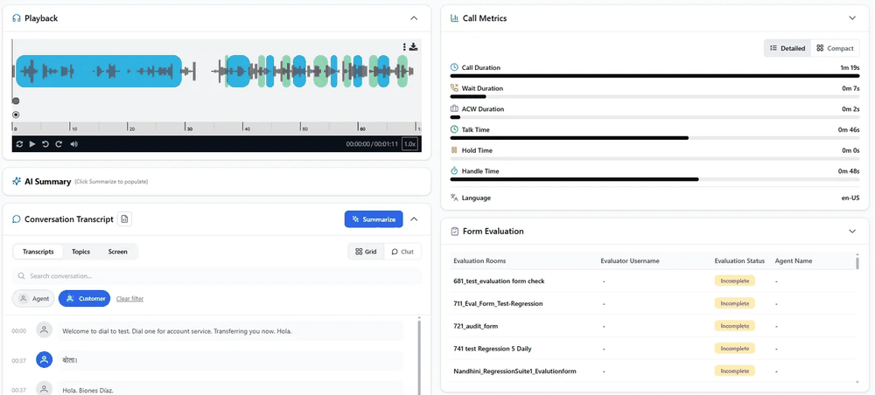Screen dimensions: 875x395
Task: Click the sparkle icon next to AI Summary
Action: pyautogui.click(x=16, y=181)
